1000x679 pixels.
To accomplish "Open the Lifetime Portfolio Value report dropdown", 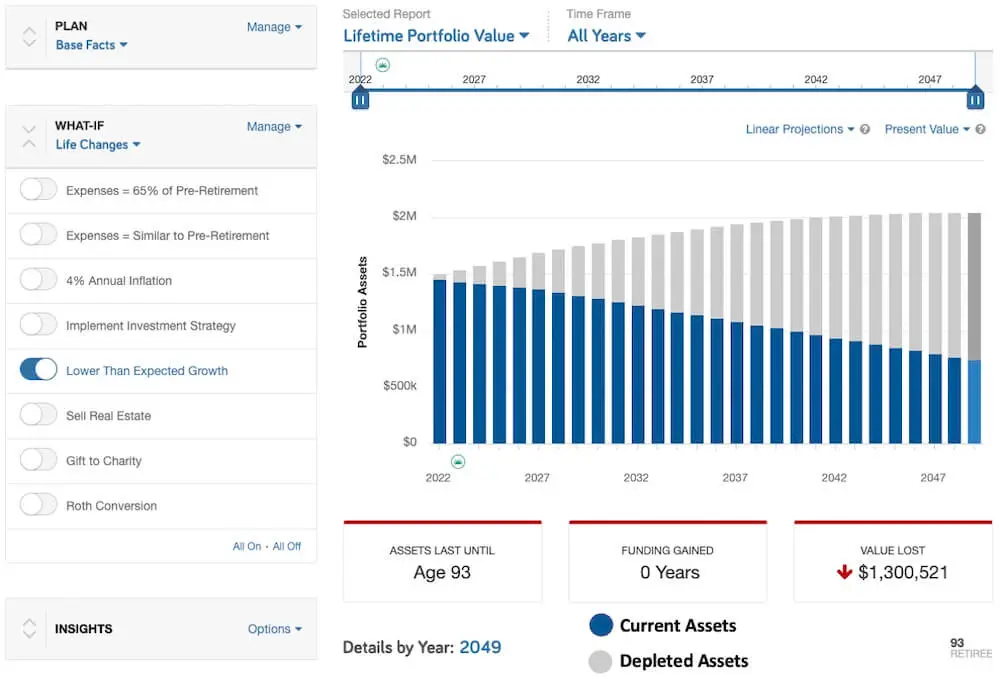I will pos(436,36).
